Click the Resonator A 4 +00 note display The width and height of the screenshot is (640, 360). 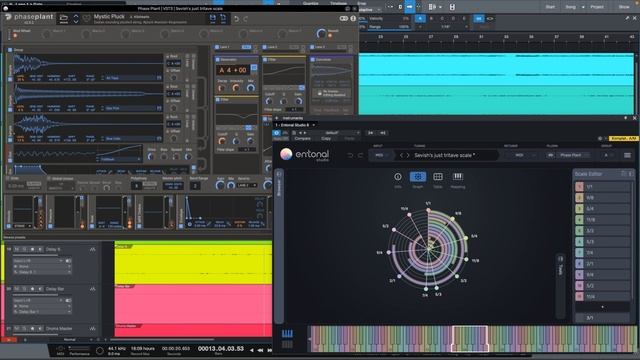coord(233,70)
